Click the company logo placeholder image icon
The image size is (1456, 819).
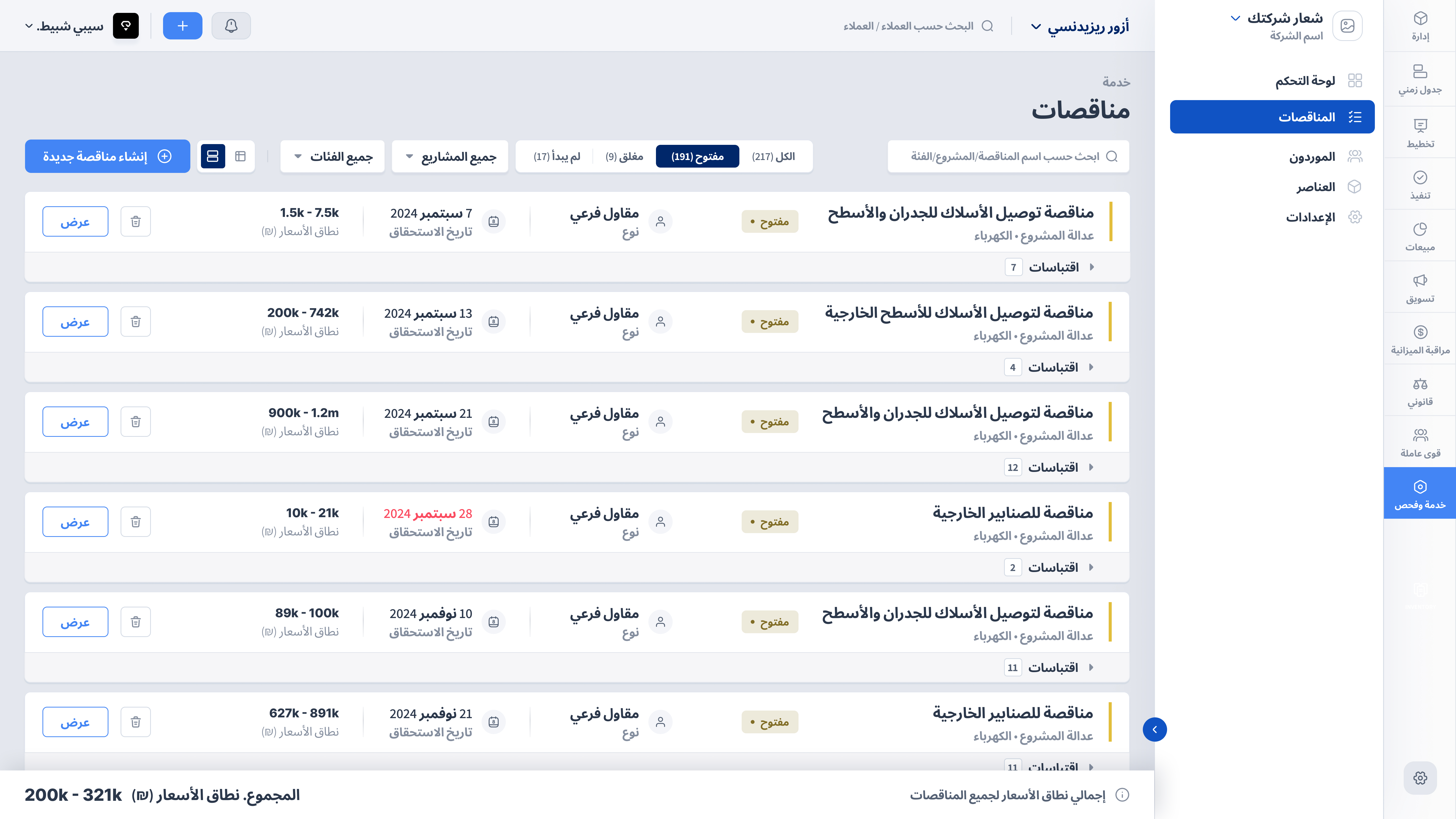tap(1348, 26)
